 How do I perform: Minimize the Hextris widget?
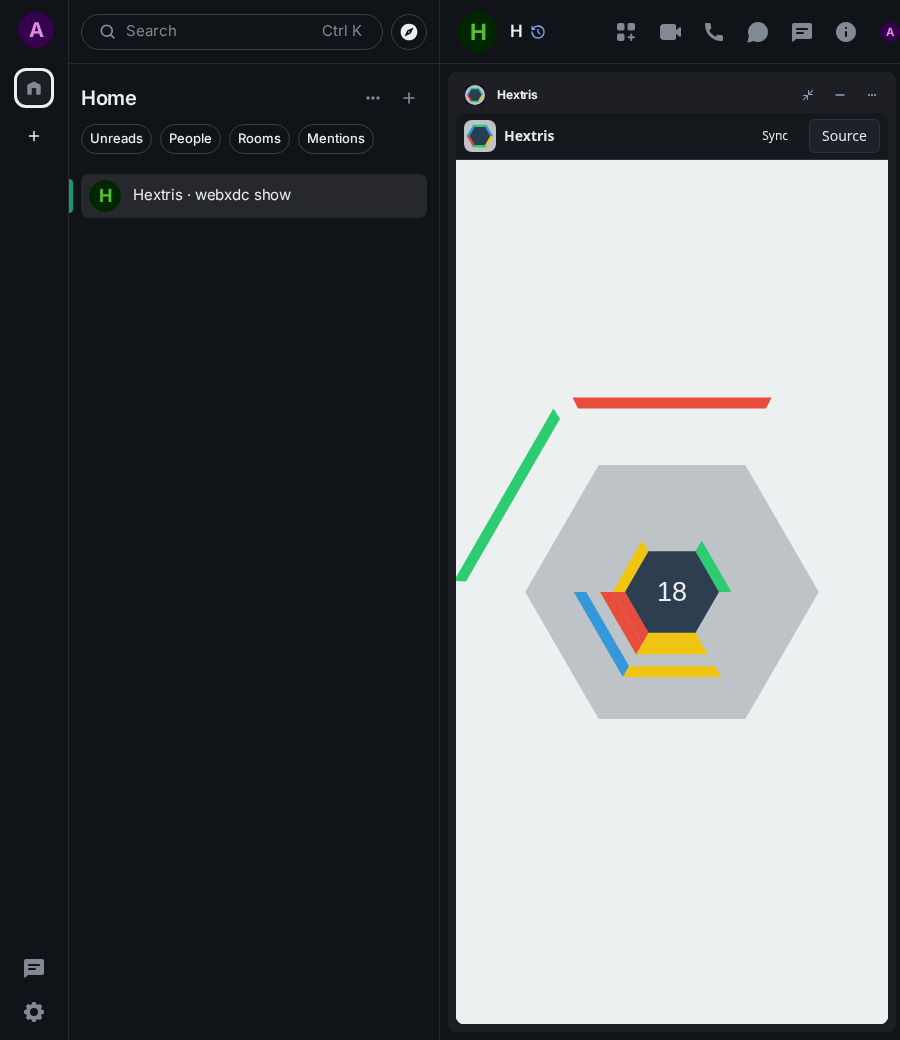pyautogui.click(x=840, y=95)
